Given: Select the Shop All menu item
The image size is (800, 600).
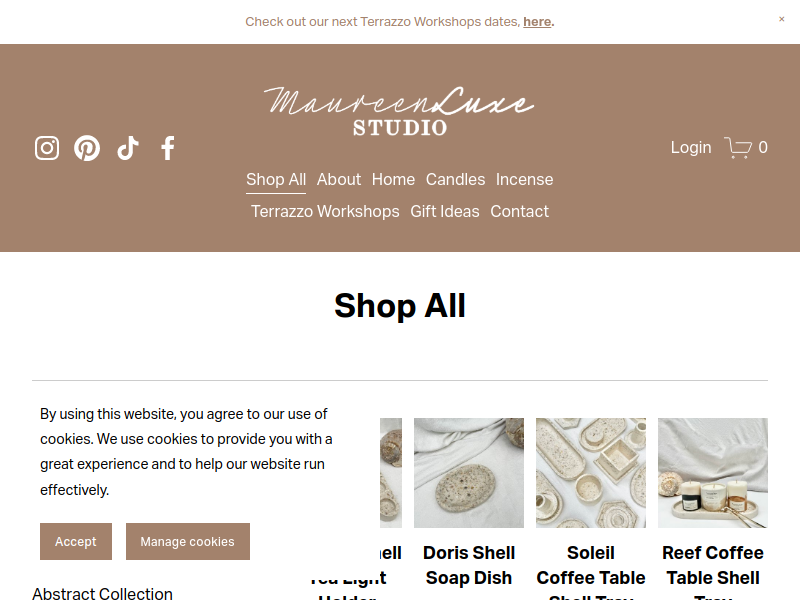Looking at the screenshot, I should (276, 180).
